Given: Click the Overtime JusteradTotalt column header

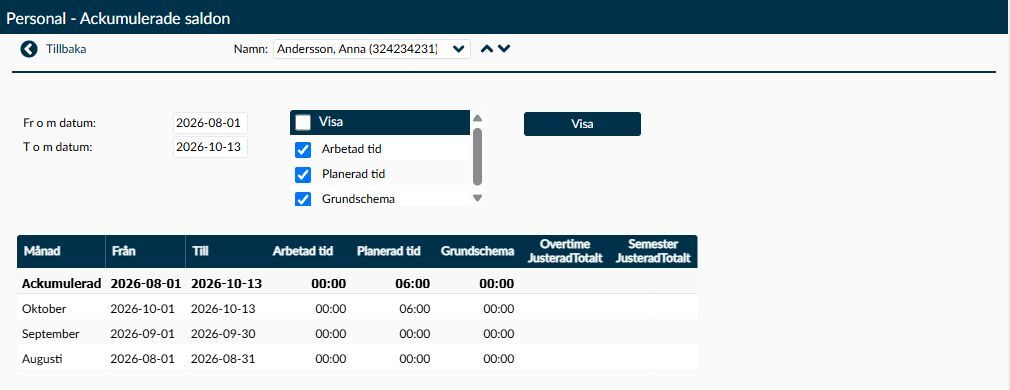Looking at the screenshot, I should (565, 251).
